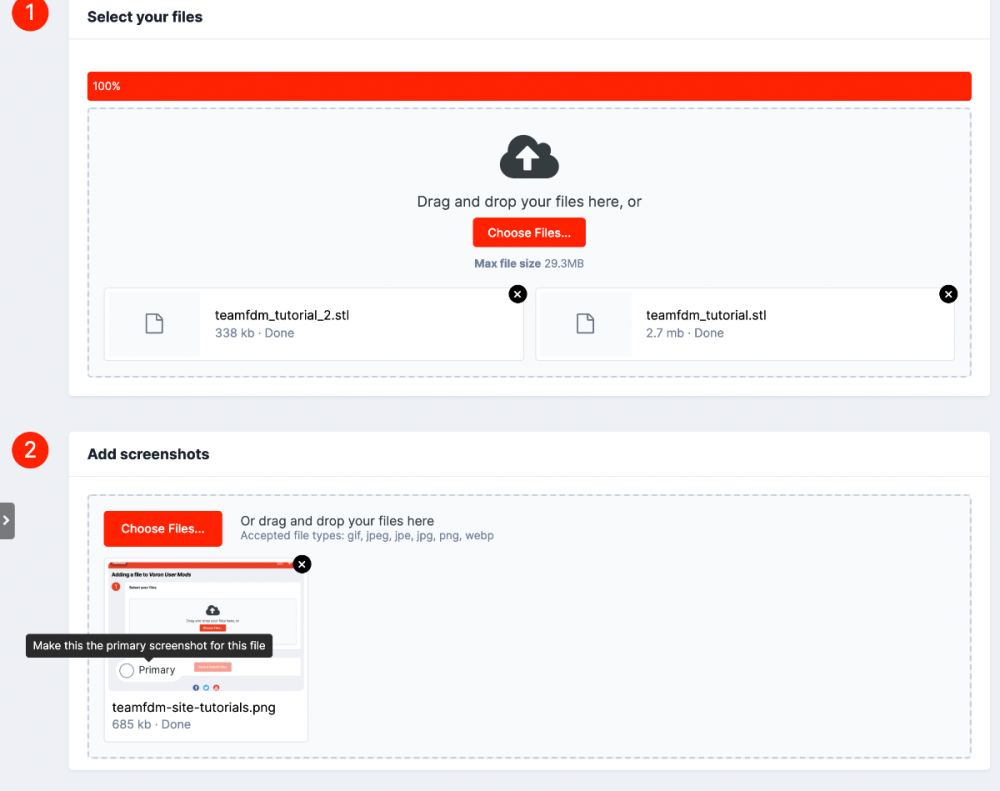Screen dimensions: 1000x791
Task: Delete the teamfdm-site-tutorials.png screenshot via X
Action: 302,564
